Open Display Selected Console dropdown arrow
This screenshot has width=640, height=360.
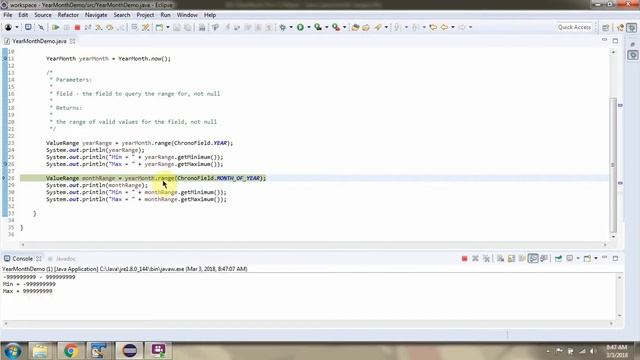[x=578, y=258]
